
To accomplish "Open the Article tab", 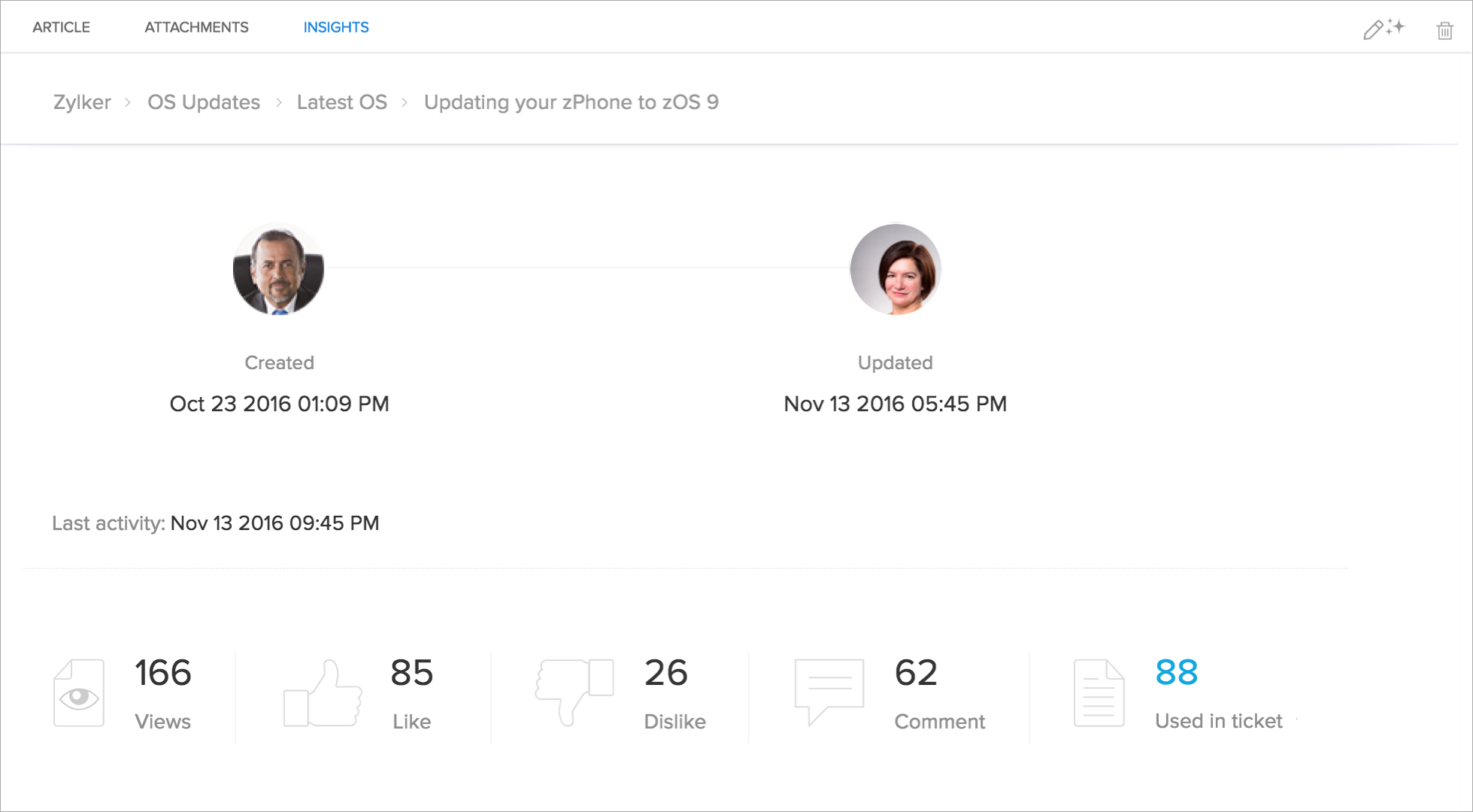I will point(61,27).
